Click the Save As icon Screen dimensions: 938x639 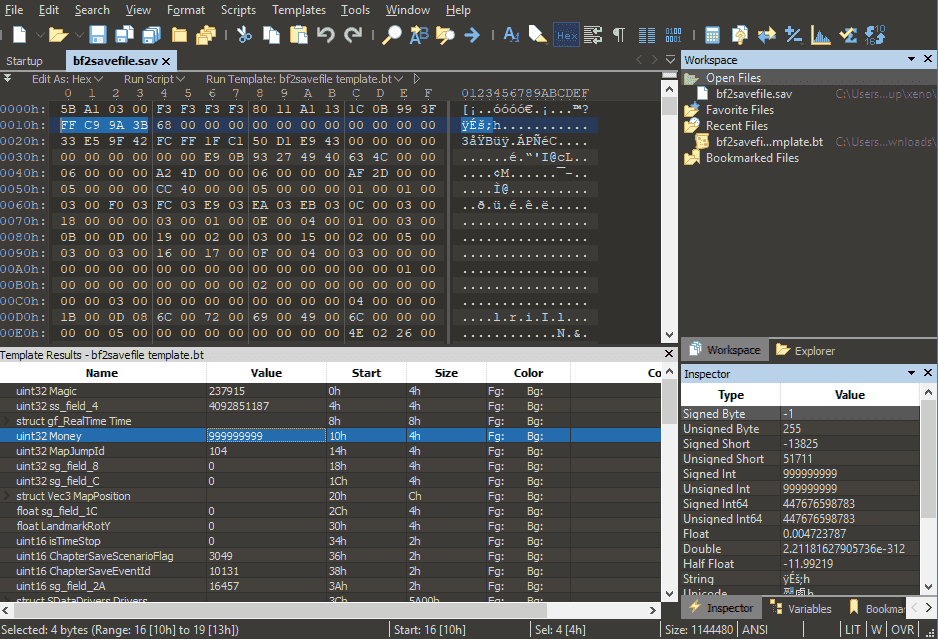coord(124,35)
